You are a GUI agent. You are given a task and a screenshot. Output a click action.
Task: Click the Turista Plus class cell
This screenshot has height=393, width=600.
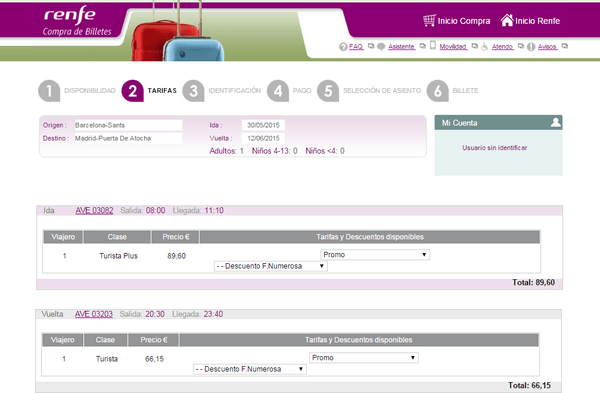point(118,256)
